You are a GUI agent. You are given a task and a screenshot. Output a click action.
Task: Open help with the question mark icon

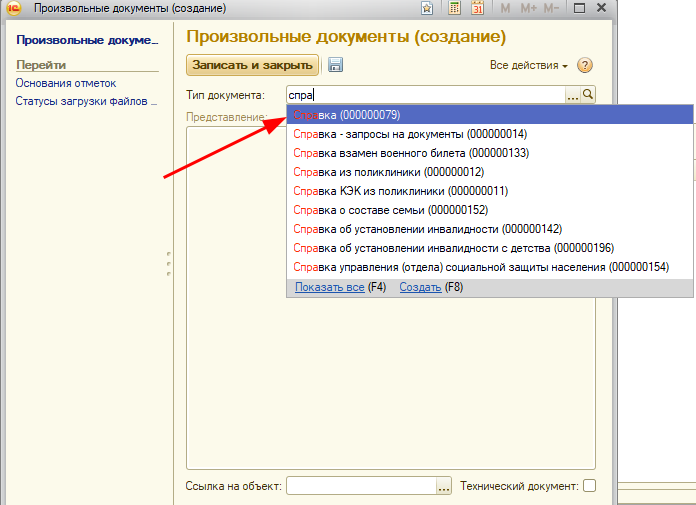pos(585,65)
